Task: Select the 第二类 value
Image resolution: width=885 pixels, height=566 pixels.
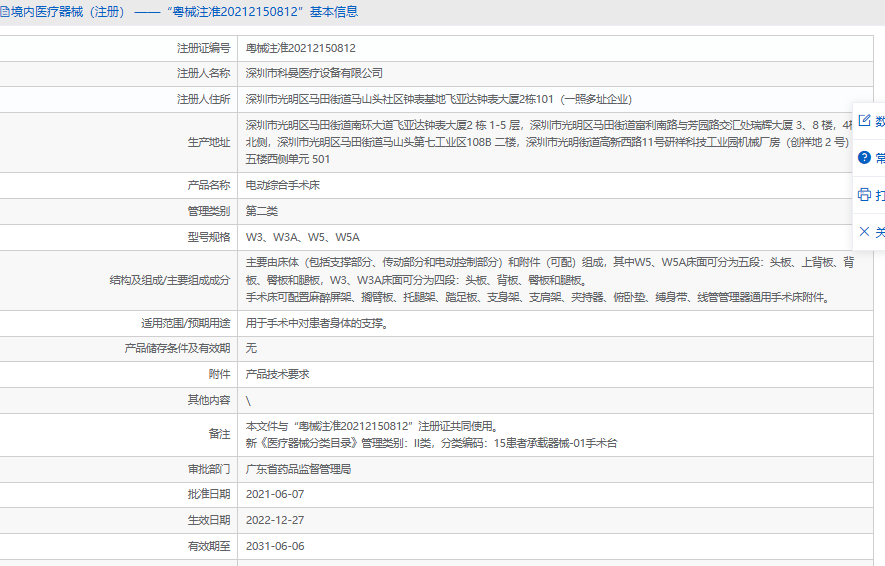Action: (x=262, y=211)
